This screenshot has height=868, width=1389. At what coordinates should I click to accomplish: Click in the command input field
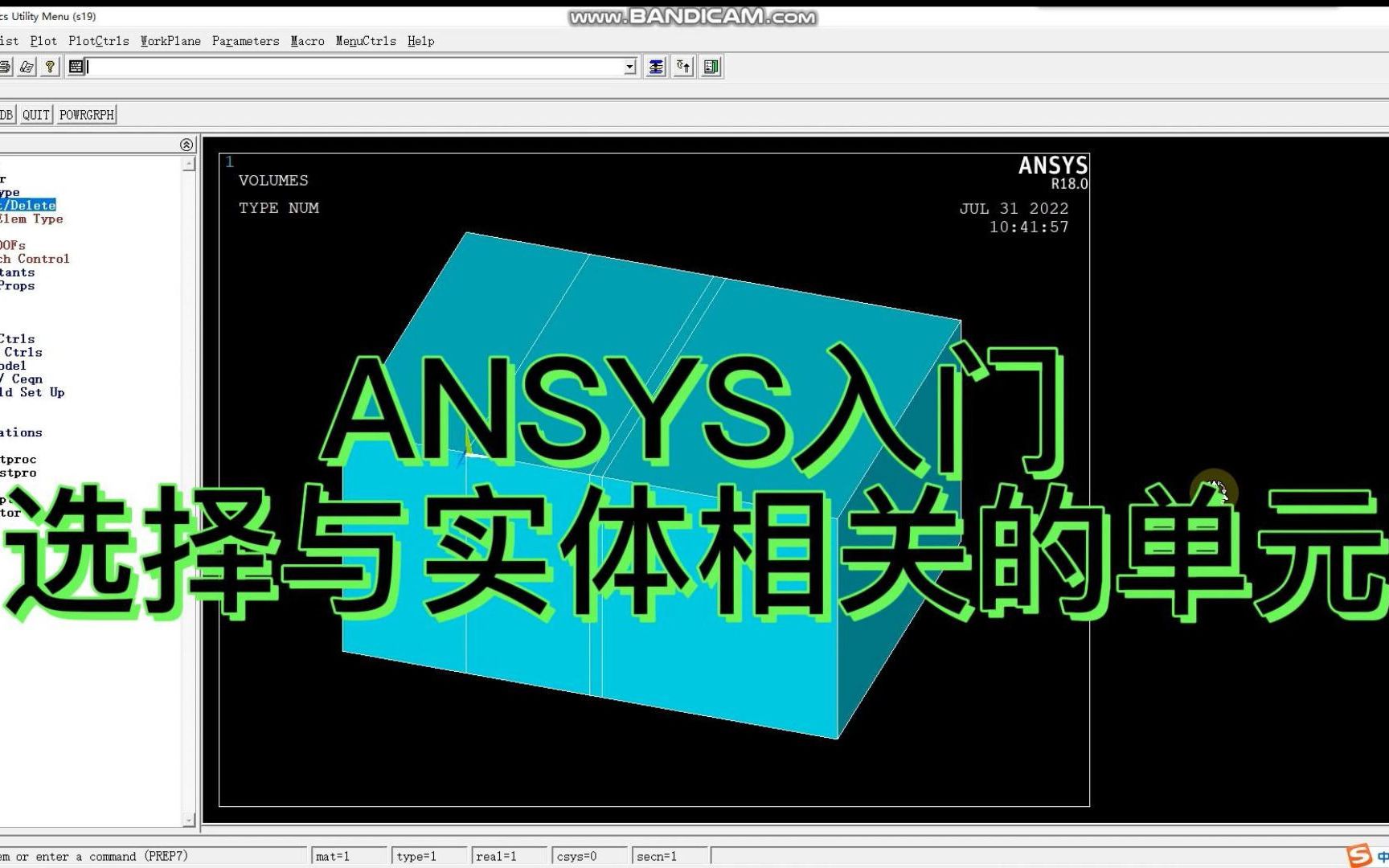pos(354,67)
